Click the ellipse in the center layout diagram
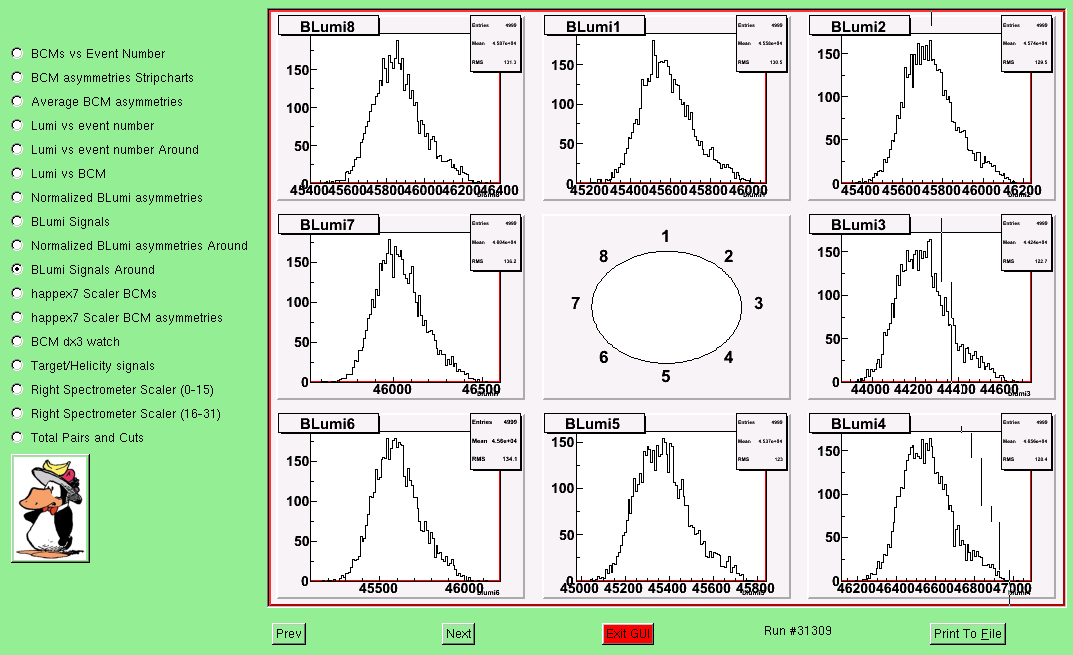 pos(667,307)
